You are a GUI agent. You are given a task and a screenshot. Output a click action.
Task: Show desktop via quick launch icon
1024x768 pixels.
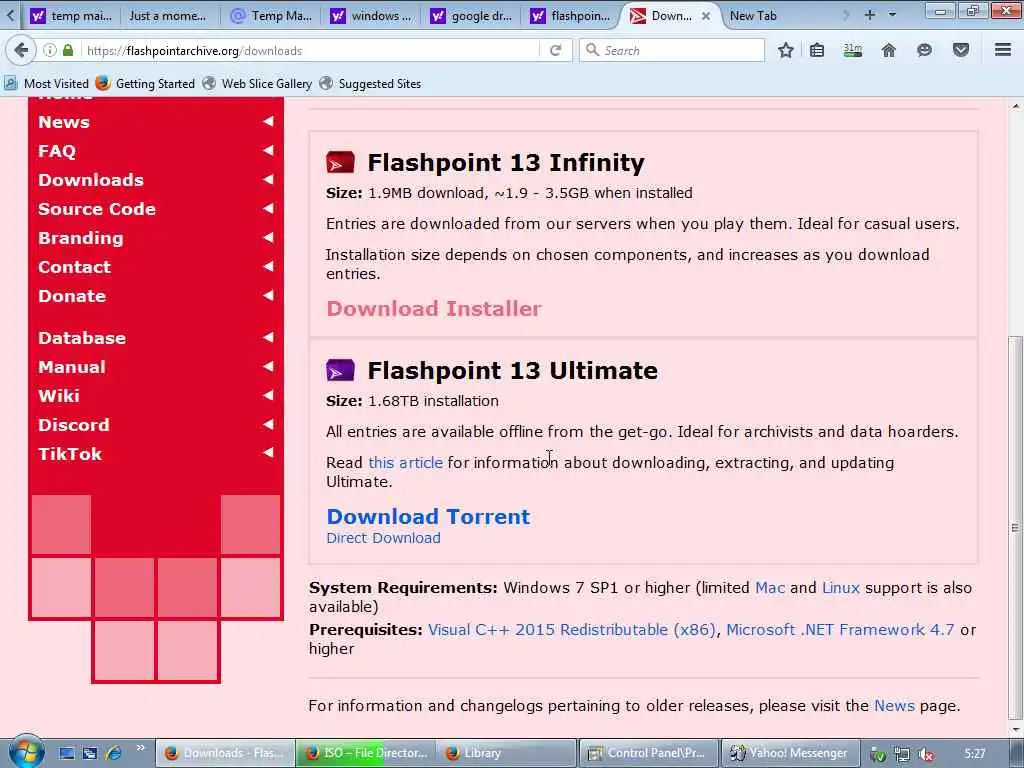coord(67,753)
